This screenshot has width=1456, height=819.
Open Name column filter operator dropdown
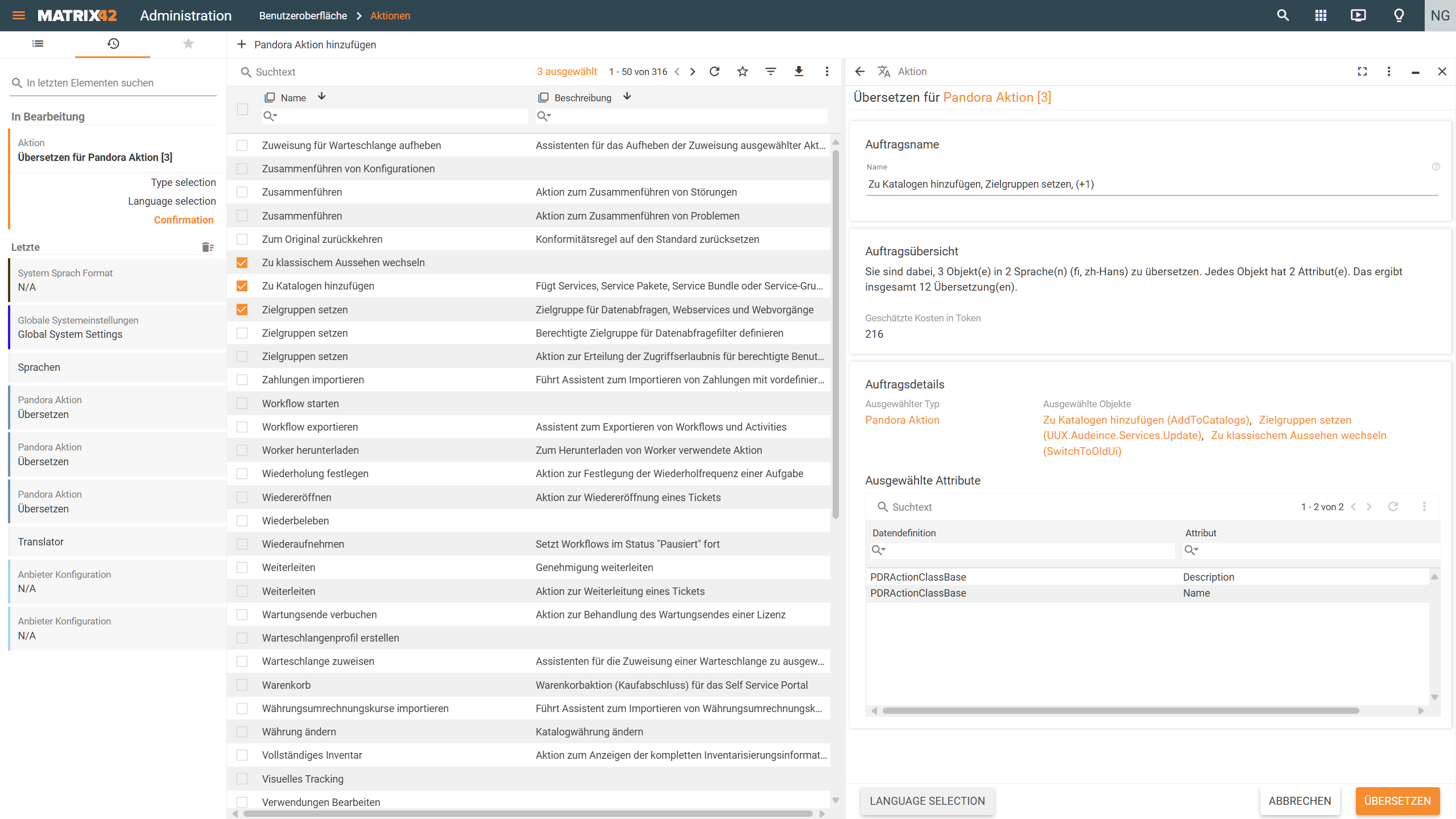tap(270, 116)
